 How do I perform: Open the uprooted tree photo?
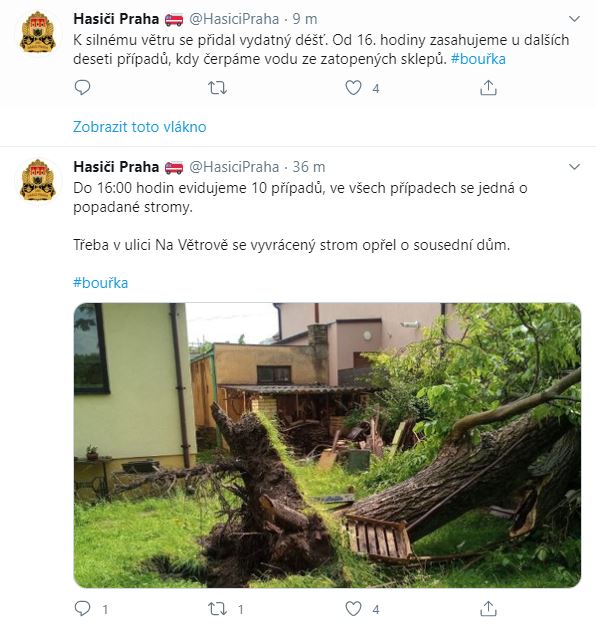click(327, 445)
